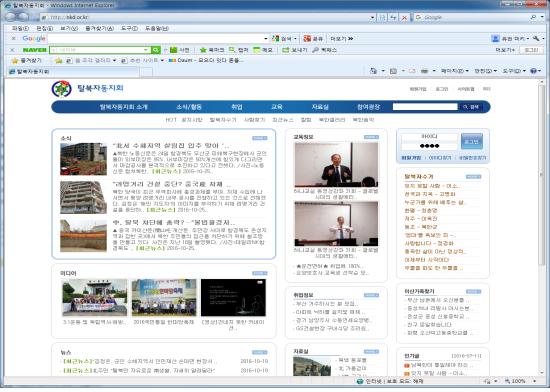Viewport: 550px width, 392px height.
Task: Click the home icon in command bar
Action: point(373,71)
